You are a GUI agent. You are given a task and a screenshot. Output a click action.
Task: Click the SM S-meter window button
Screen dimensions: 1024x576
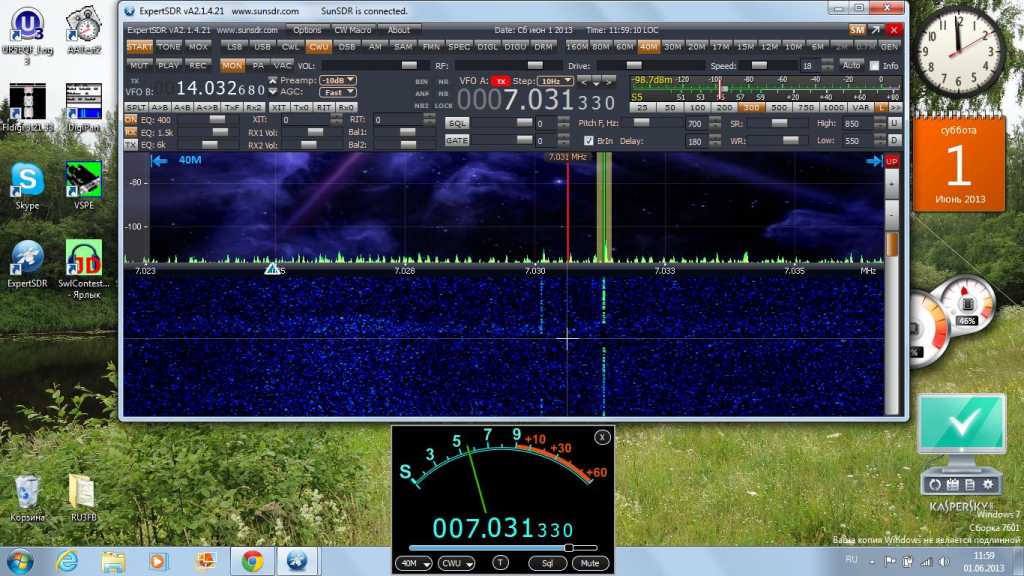pyautogui.click(x=857, y=30)
